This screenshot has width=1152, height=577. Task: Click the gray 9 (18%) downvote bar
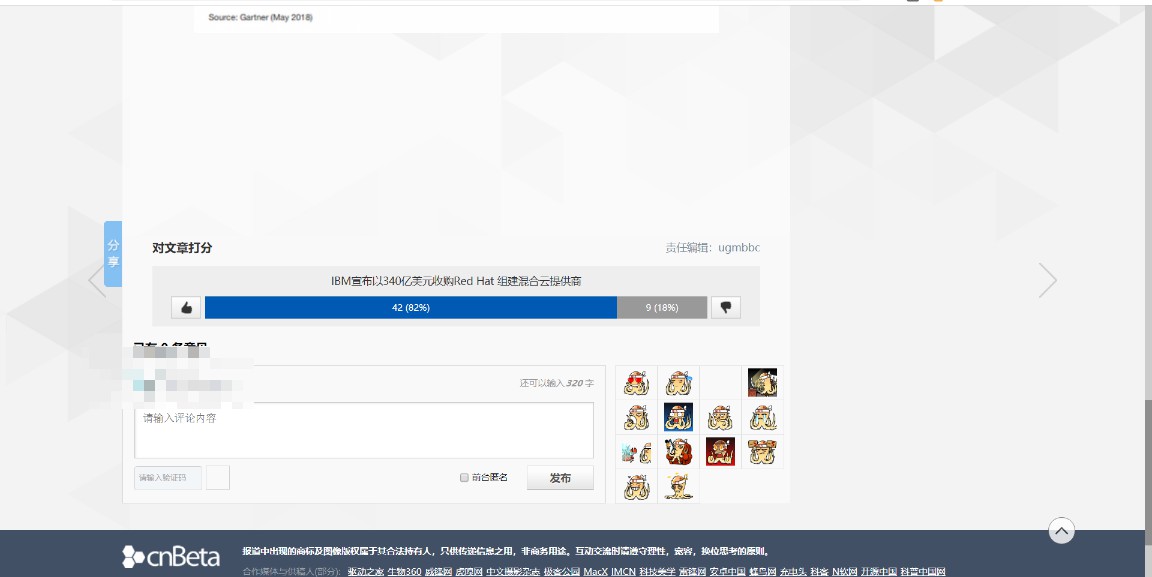tap(662, 307)
